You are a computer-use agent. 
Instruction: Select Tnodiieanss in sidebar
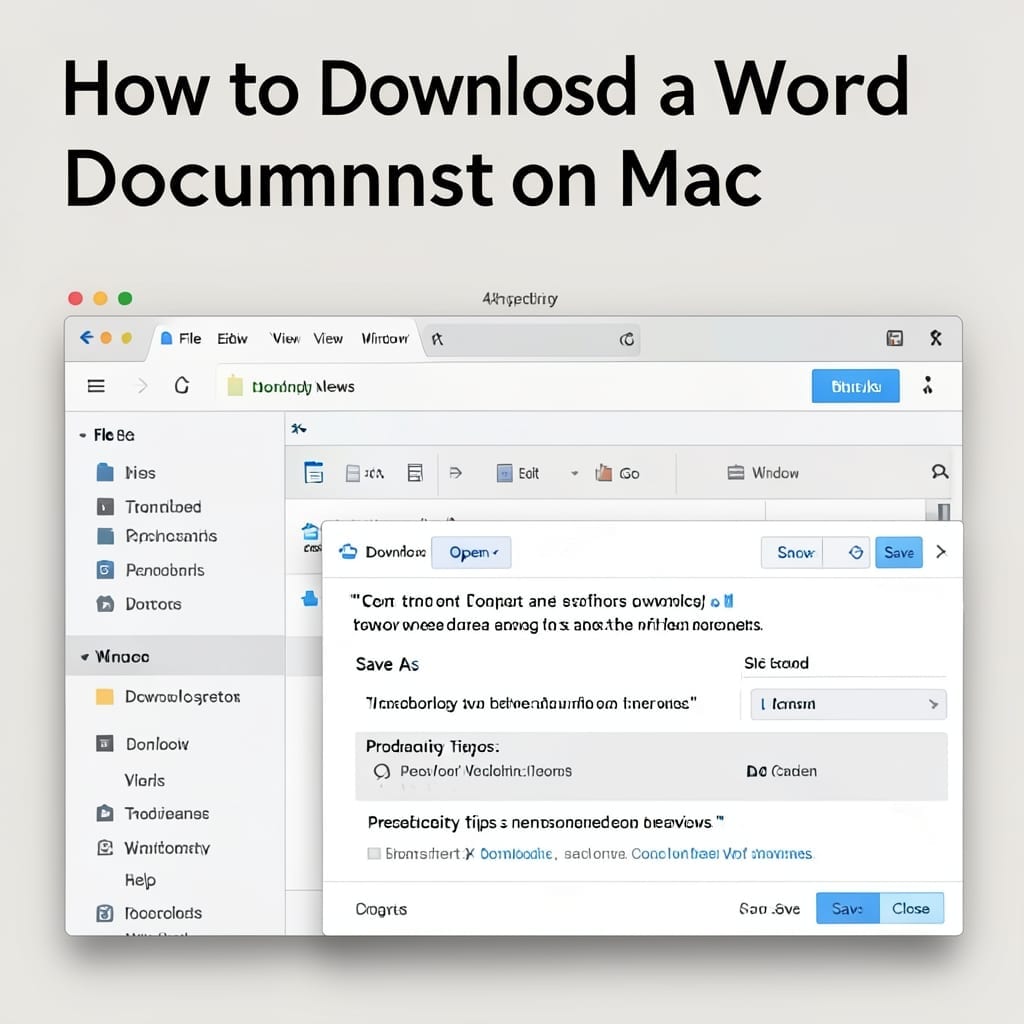point(153,814)
